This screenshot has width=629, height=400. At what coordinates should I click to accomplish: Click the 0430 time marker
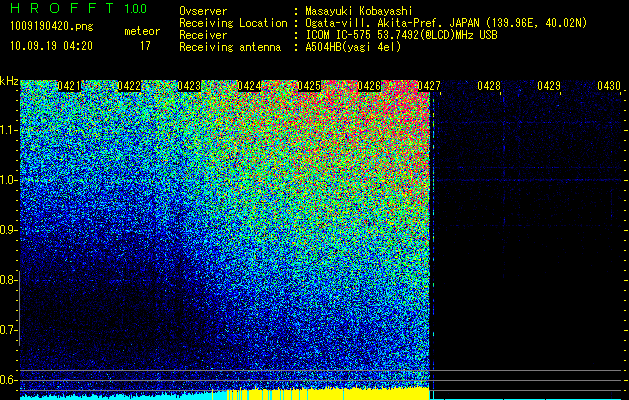[x=609, y=86]
